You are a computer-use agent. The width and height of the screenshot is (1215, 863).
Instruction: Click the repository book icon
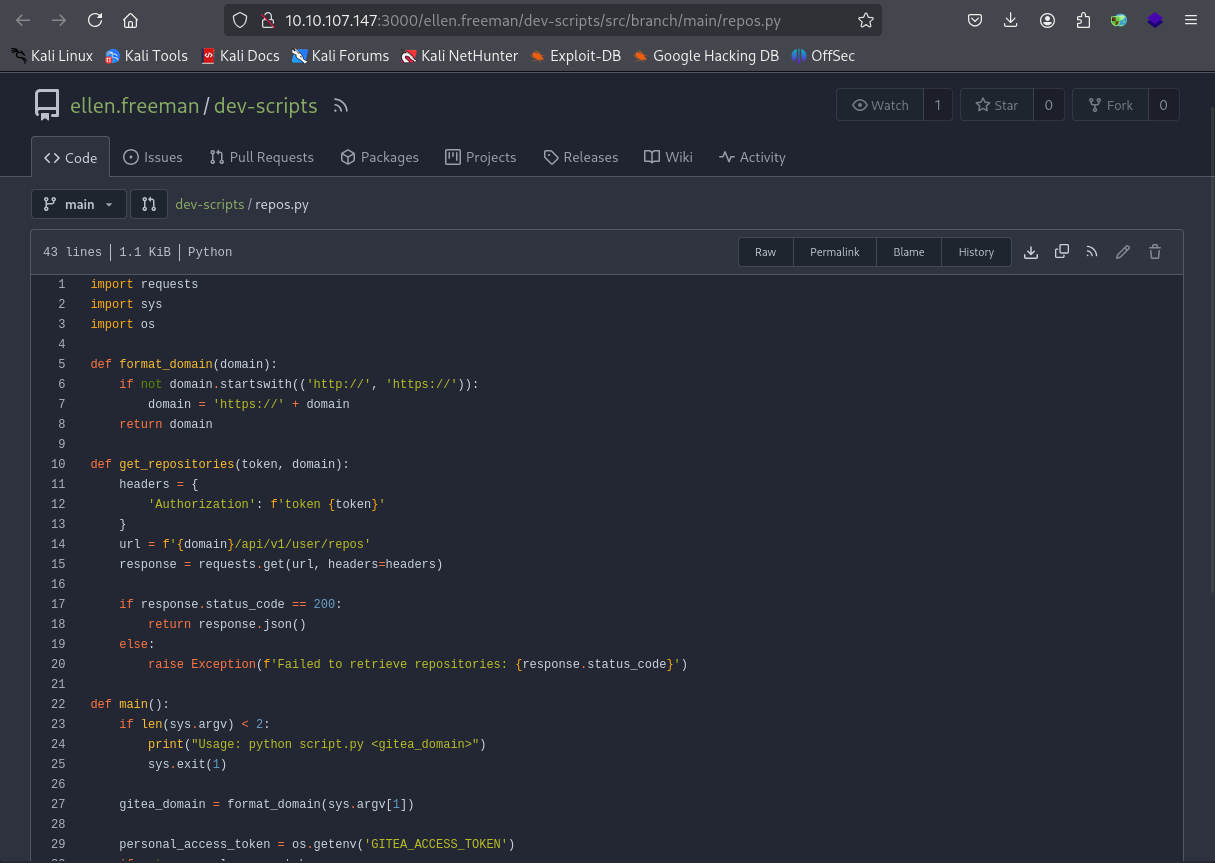coord(47,105)
